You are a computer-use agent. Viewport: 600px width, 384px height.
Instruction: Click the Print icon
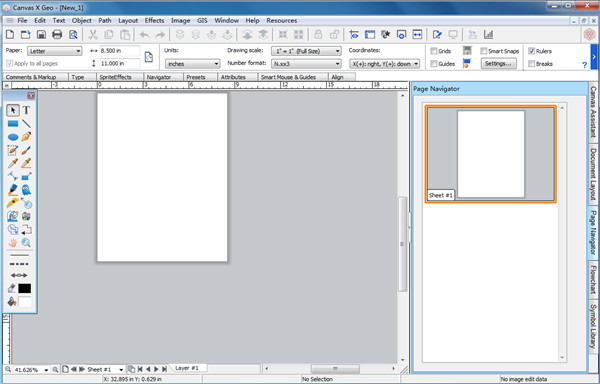(57, 35)
